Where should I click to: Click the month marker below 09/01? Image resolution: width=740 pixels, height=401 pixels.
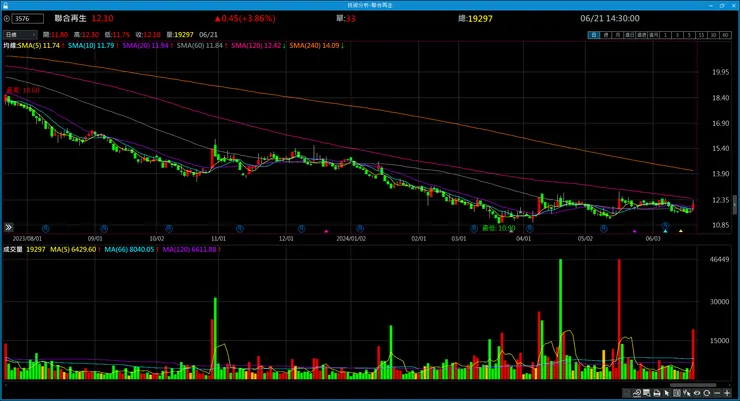click(104, 228)
